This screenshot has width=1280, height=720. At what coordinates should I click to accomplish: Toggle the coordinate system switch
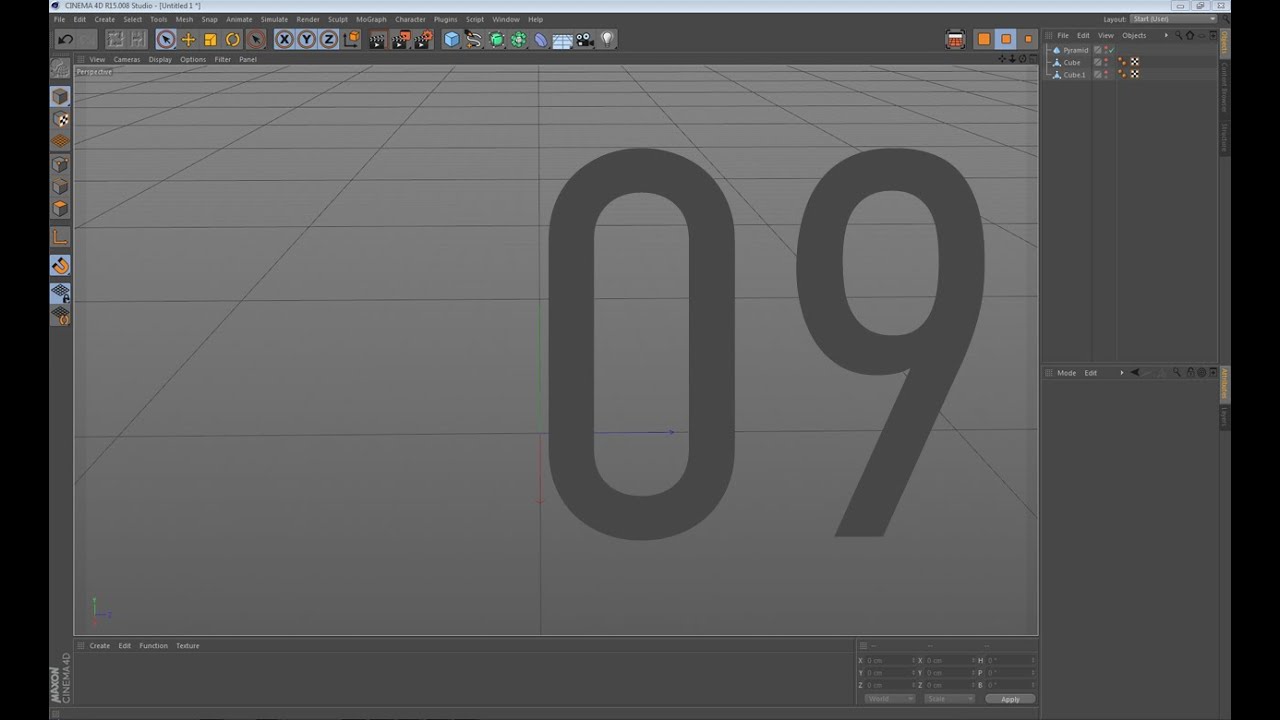click(x=351, y=39)
